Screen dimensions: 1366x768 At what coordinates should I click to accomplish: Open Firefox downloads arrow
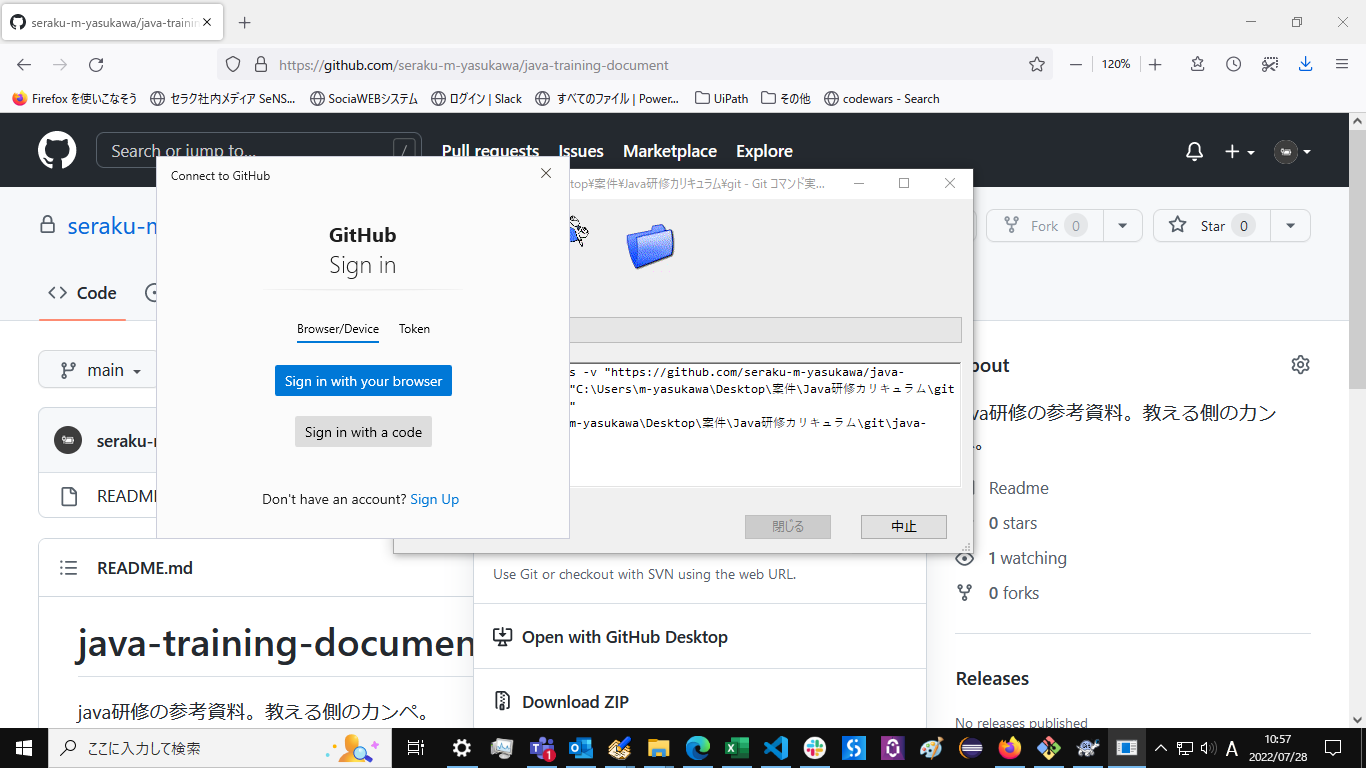point(1305,64)
